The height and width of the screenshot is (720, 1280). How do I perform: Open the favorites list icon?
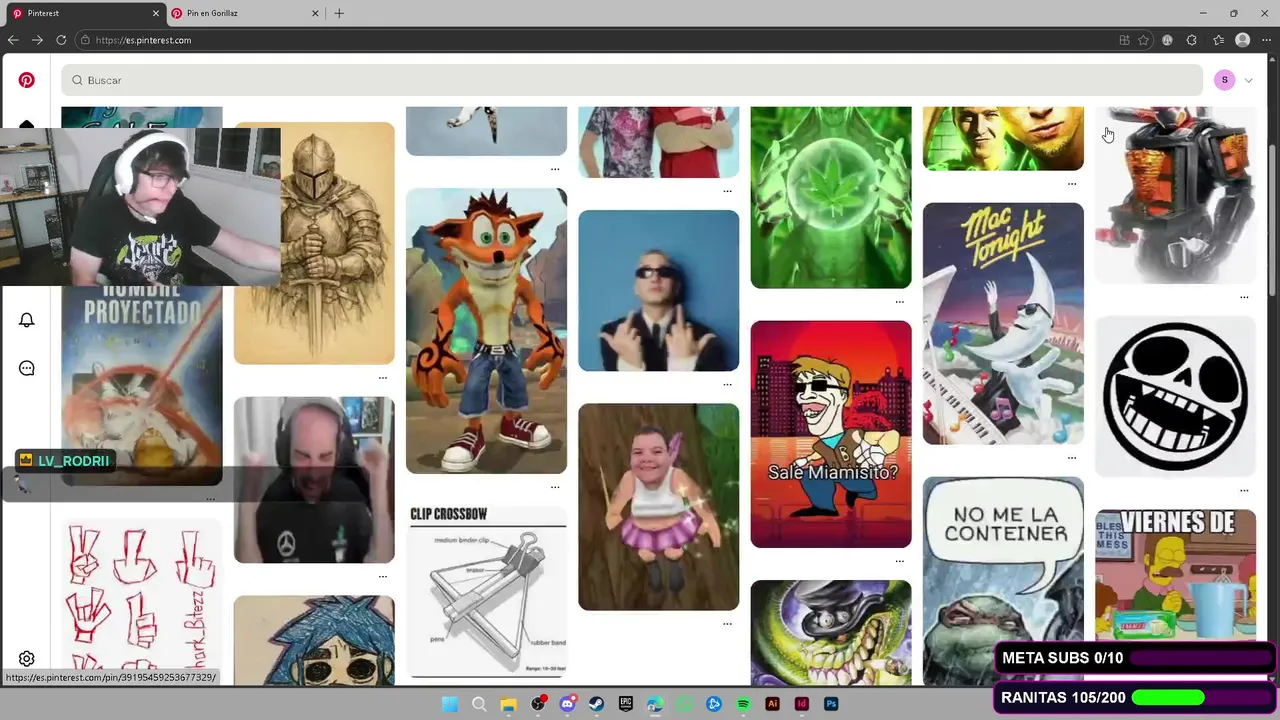pos(1218,40)
